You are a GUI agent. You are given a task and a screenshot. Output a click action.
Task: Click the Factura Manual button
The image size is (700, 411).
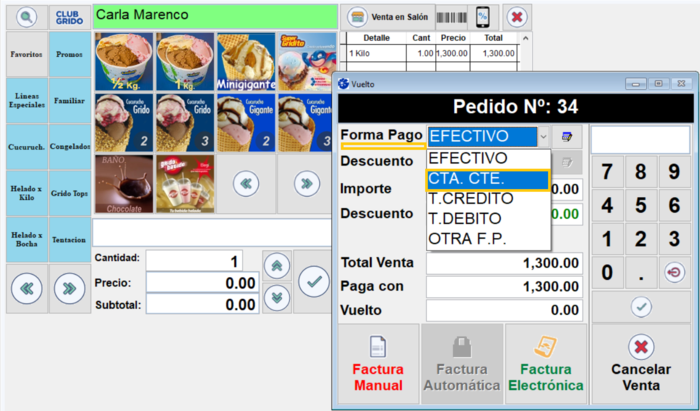[x=378, y=365]
